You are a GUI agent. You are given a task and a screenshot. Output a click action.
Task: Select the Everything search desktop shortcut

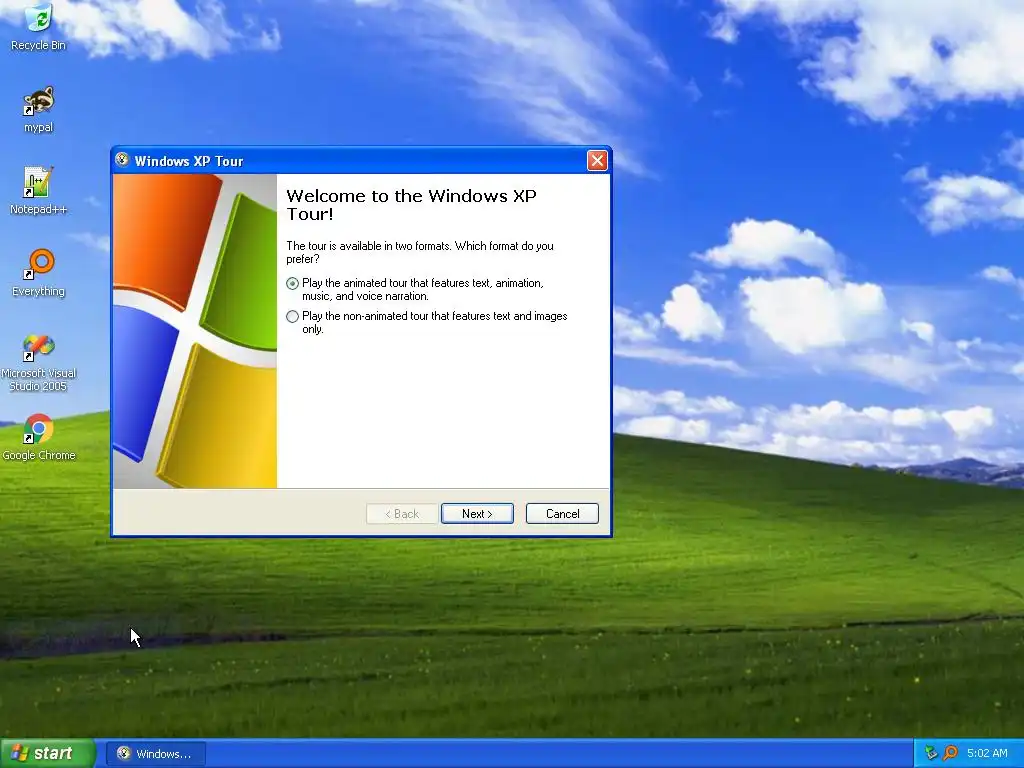coord(39,272)
